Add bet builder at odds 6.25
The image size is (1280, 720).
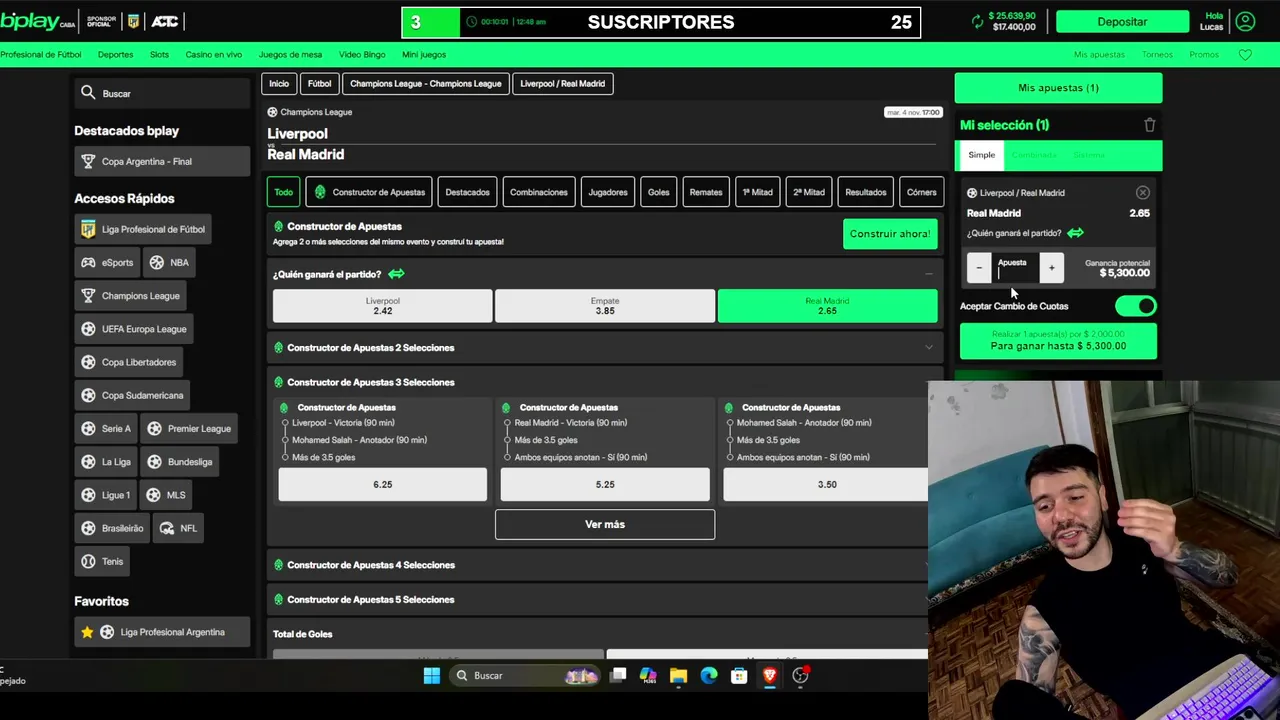[383, 484]
